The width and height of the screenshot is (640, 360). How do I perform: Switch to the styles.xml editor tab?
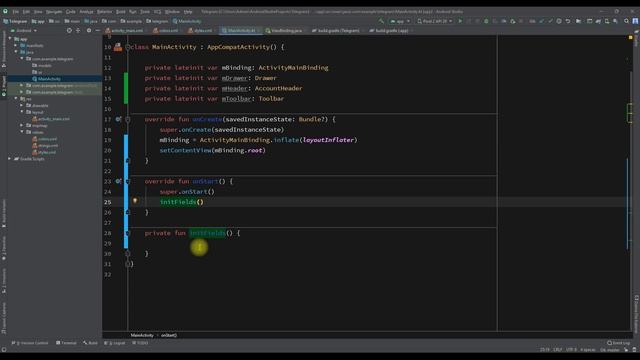click(200, 31)
